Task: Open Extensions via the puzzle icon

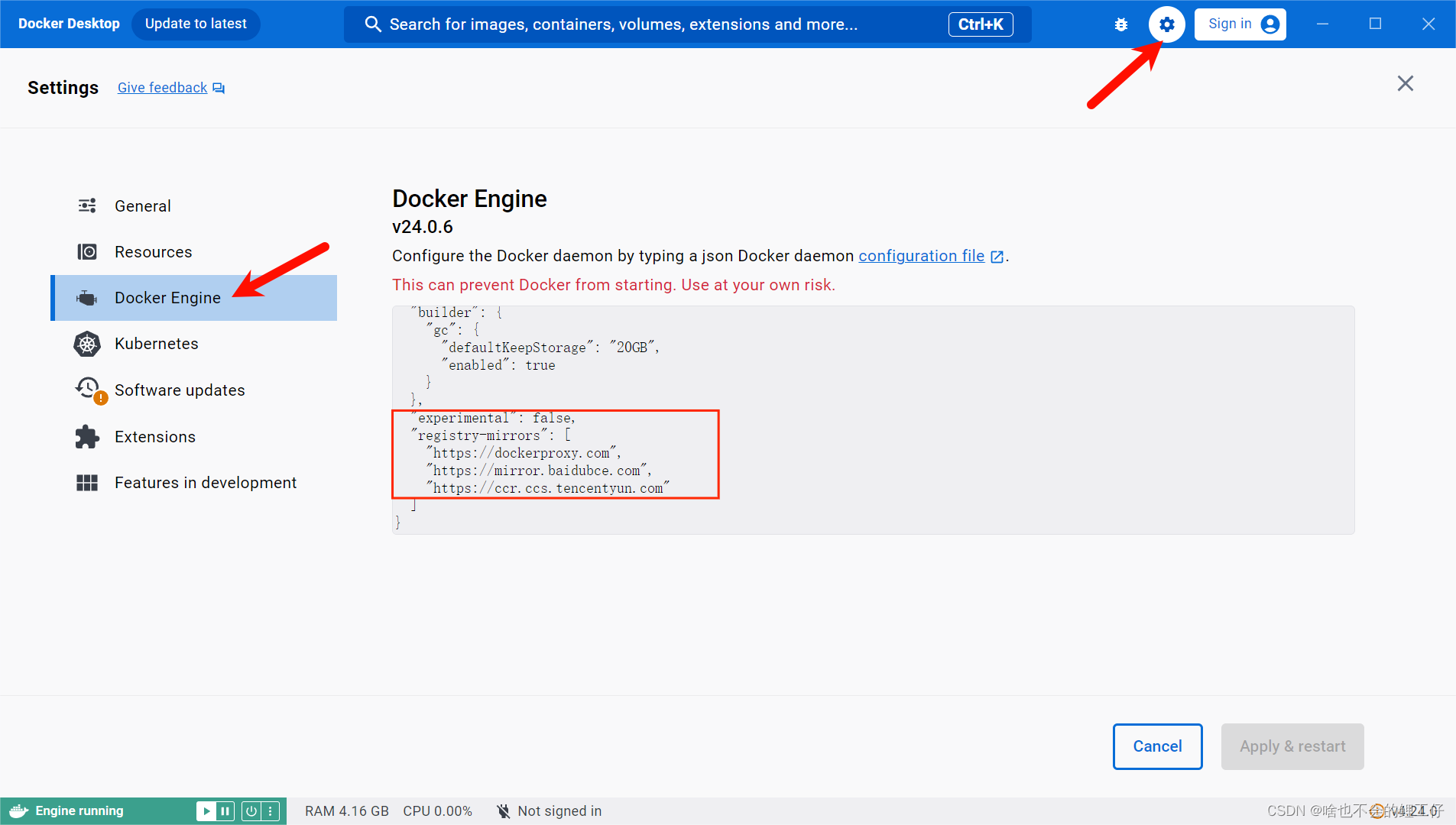Action: (x=87, y=436)
